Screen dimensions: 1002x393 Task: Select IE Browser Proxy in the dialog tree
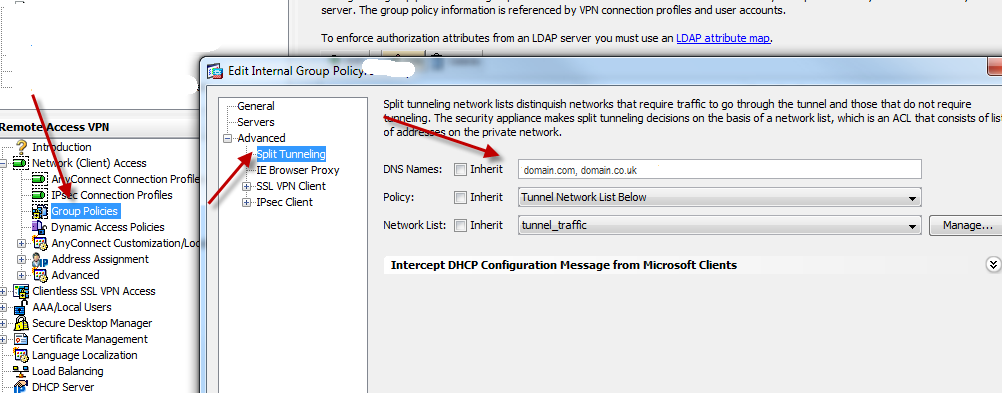(x=298, y=170)
